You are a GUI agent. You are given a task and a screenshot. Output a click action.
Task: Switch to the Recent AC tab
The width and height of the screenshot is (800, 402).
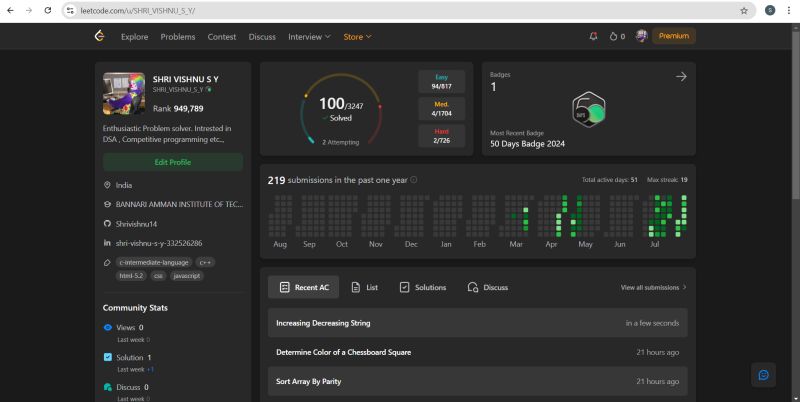click(304, 287)
